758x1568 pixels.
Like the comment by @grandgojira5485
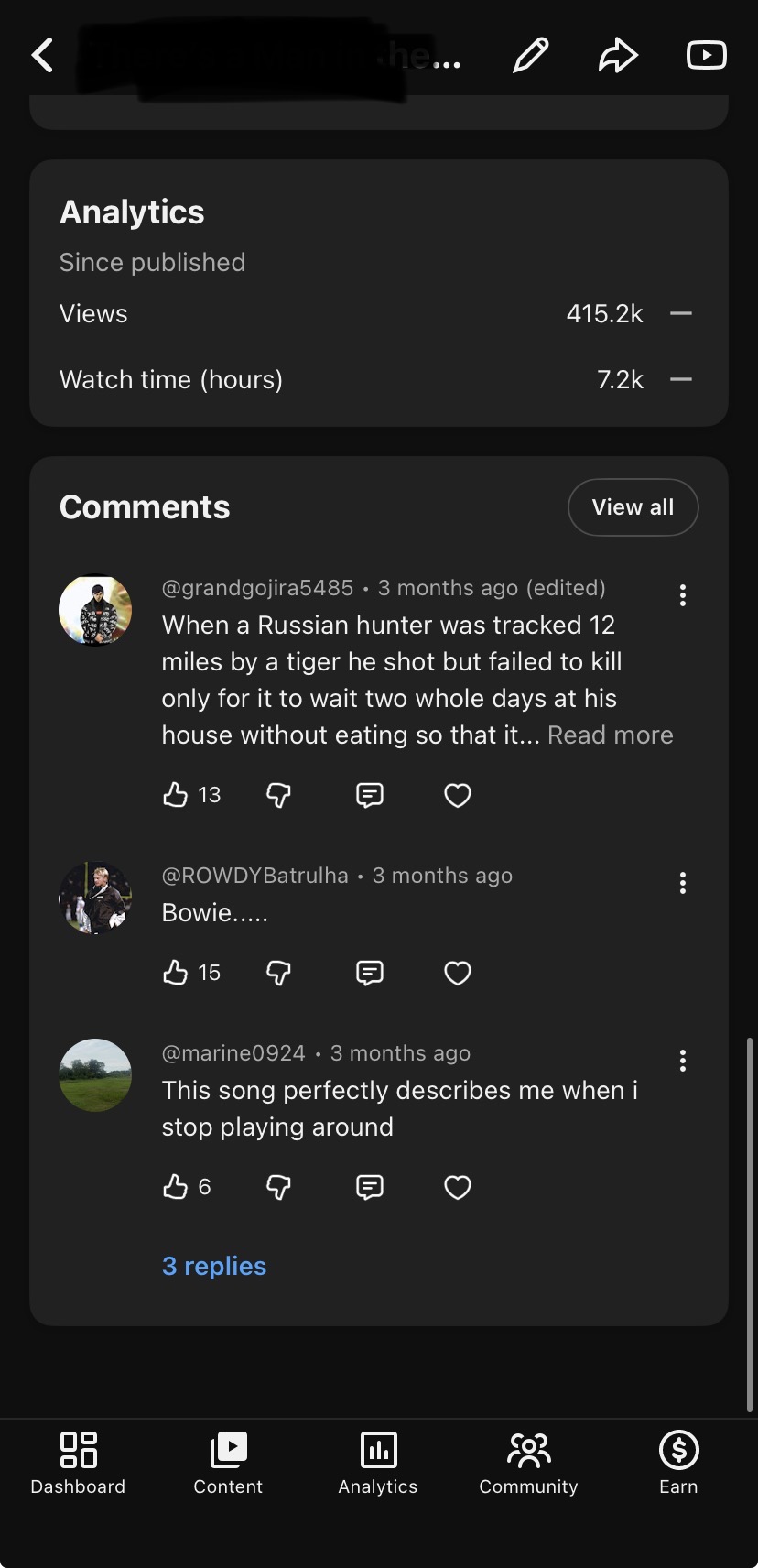coord(175,795)
